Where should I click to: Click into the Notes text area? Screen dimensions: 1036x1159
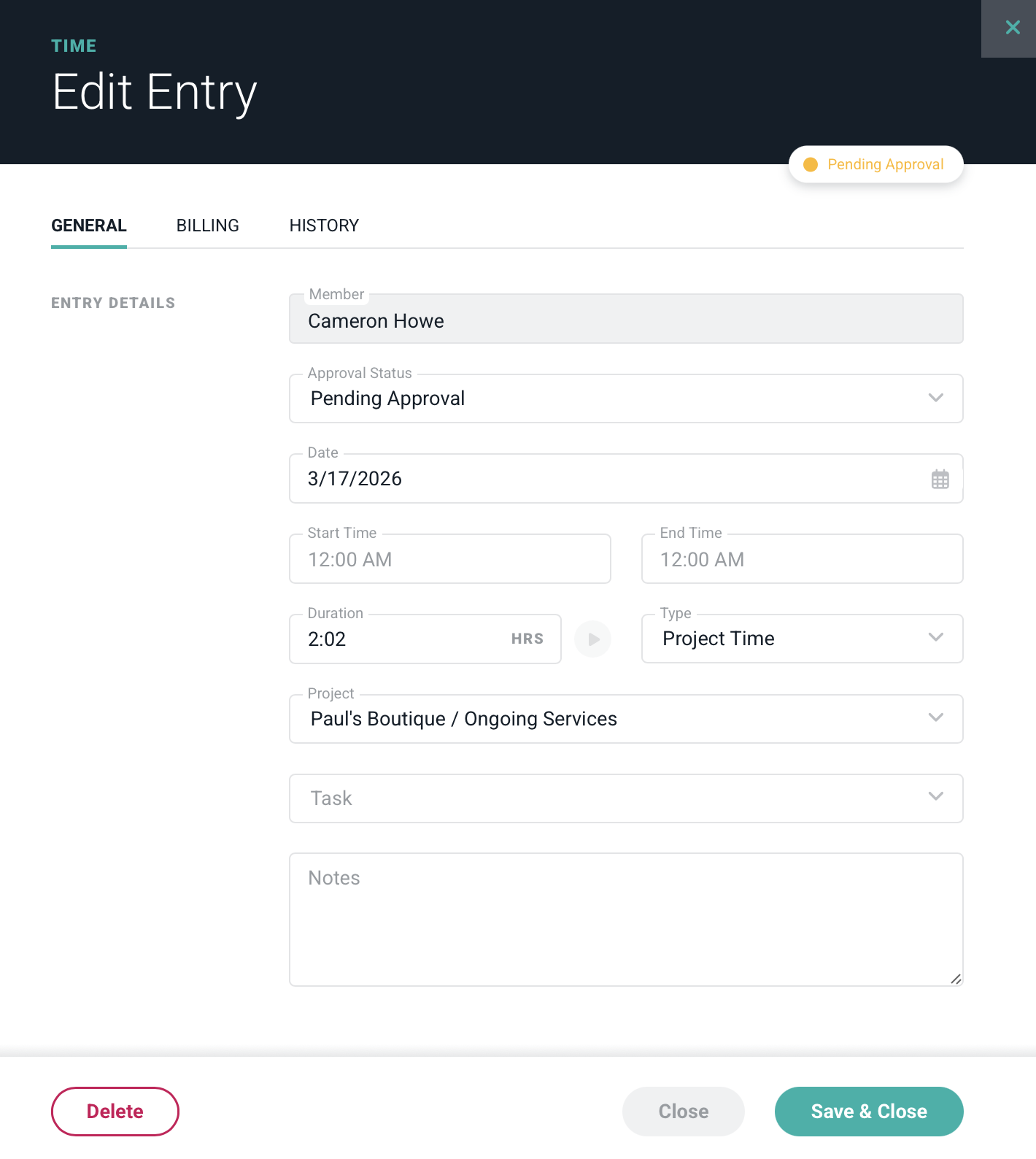pos(625,920)
